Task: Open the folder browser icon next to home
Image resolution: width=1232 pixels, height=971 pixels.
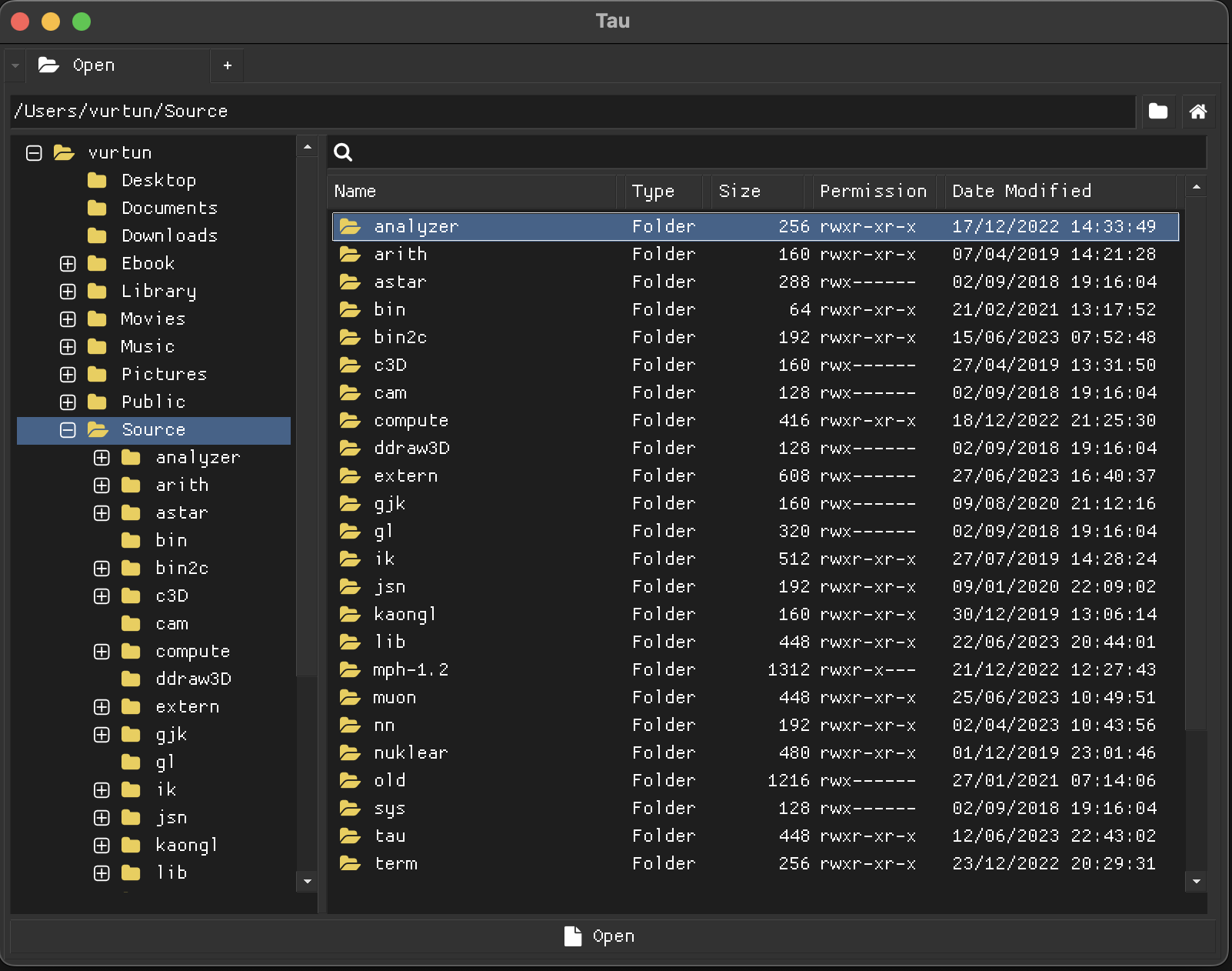Action: (1158, 112)
